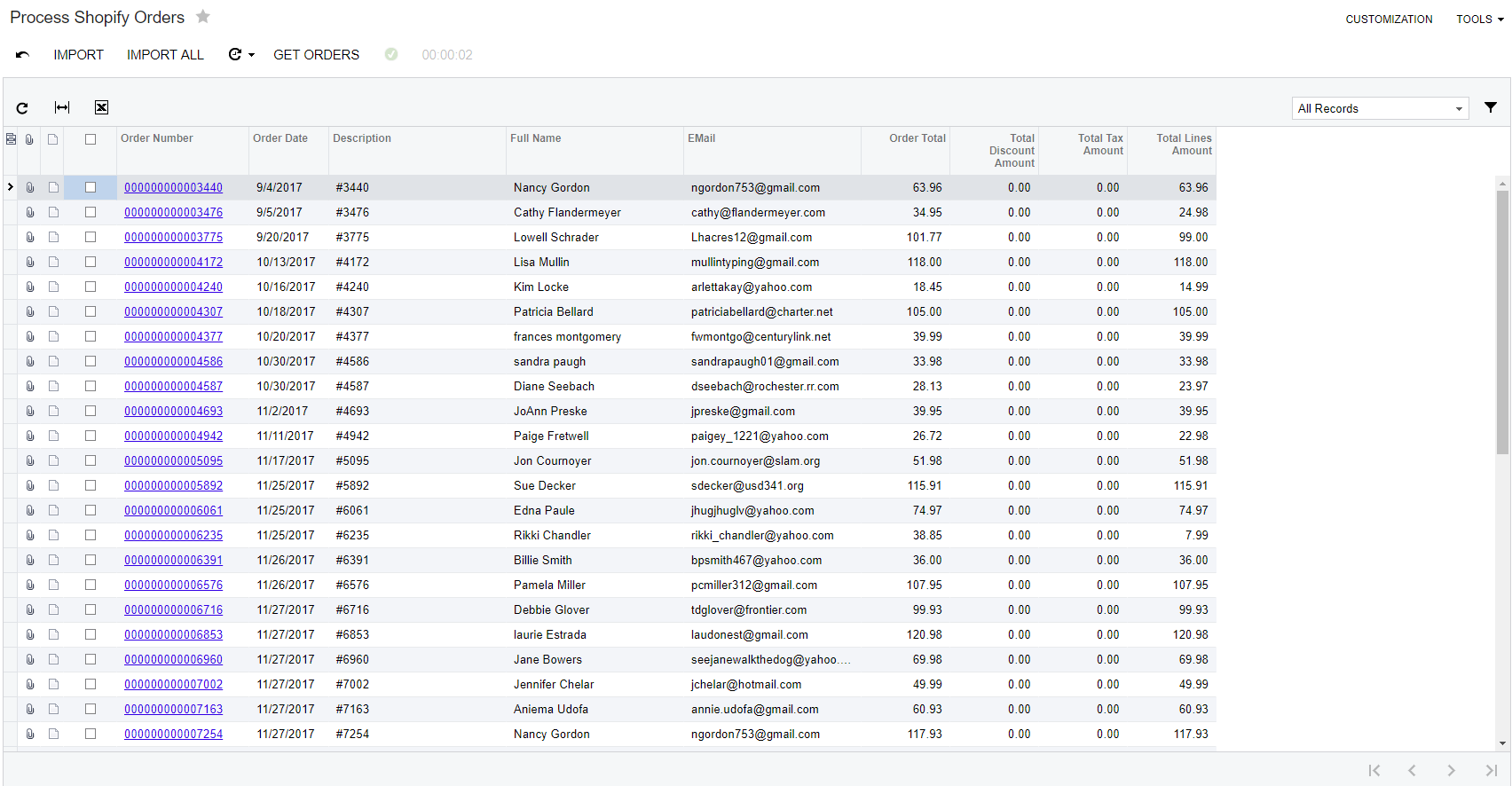This screenshot has height=786, width=1512.
Task: Expand row indicator arrow for first row
Action: coord(10,187)
